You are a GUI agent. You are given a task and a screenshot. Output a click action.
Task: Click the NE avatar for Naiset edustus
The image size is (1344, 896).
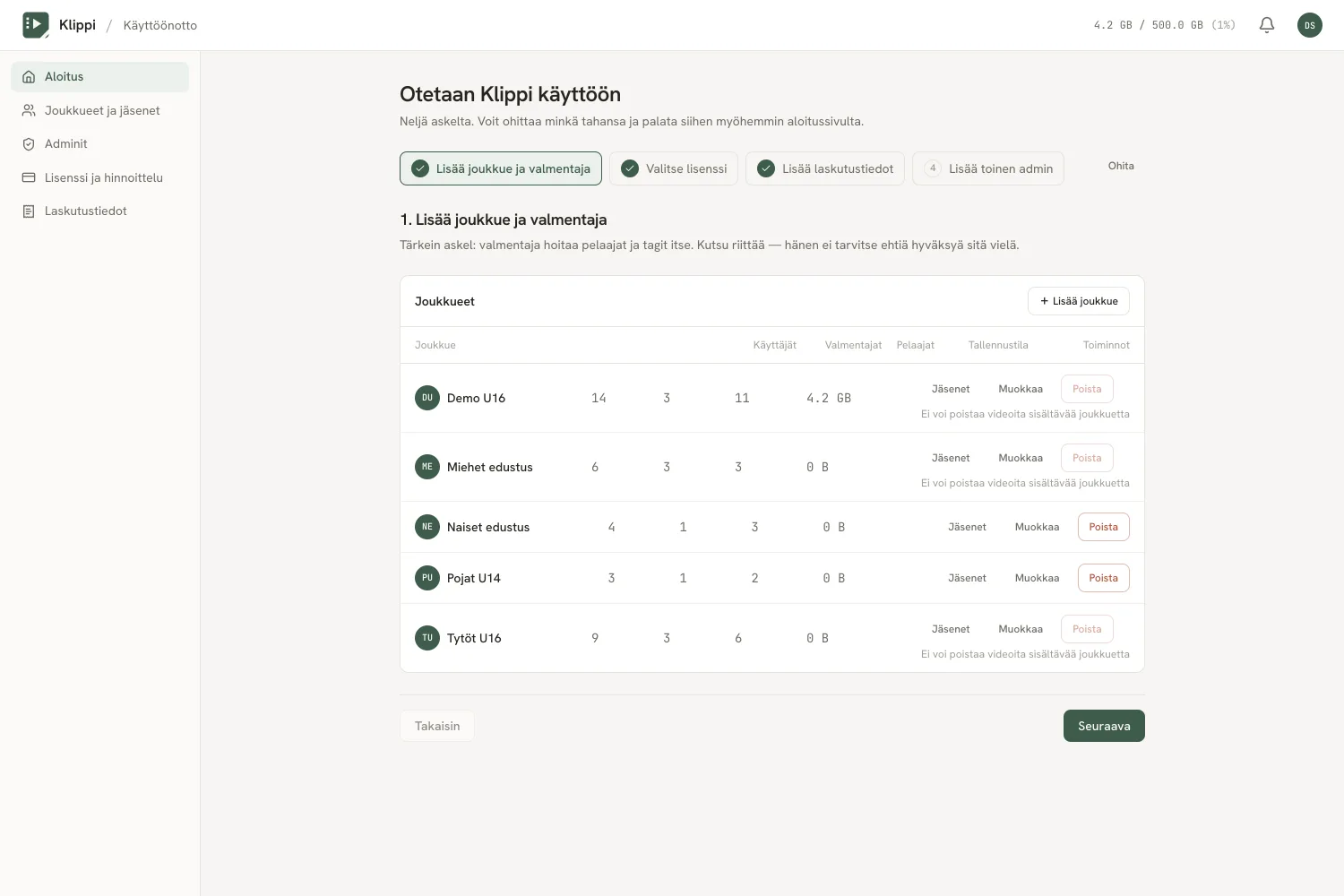427,527
